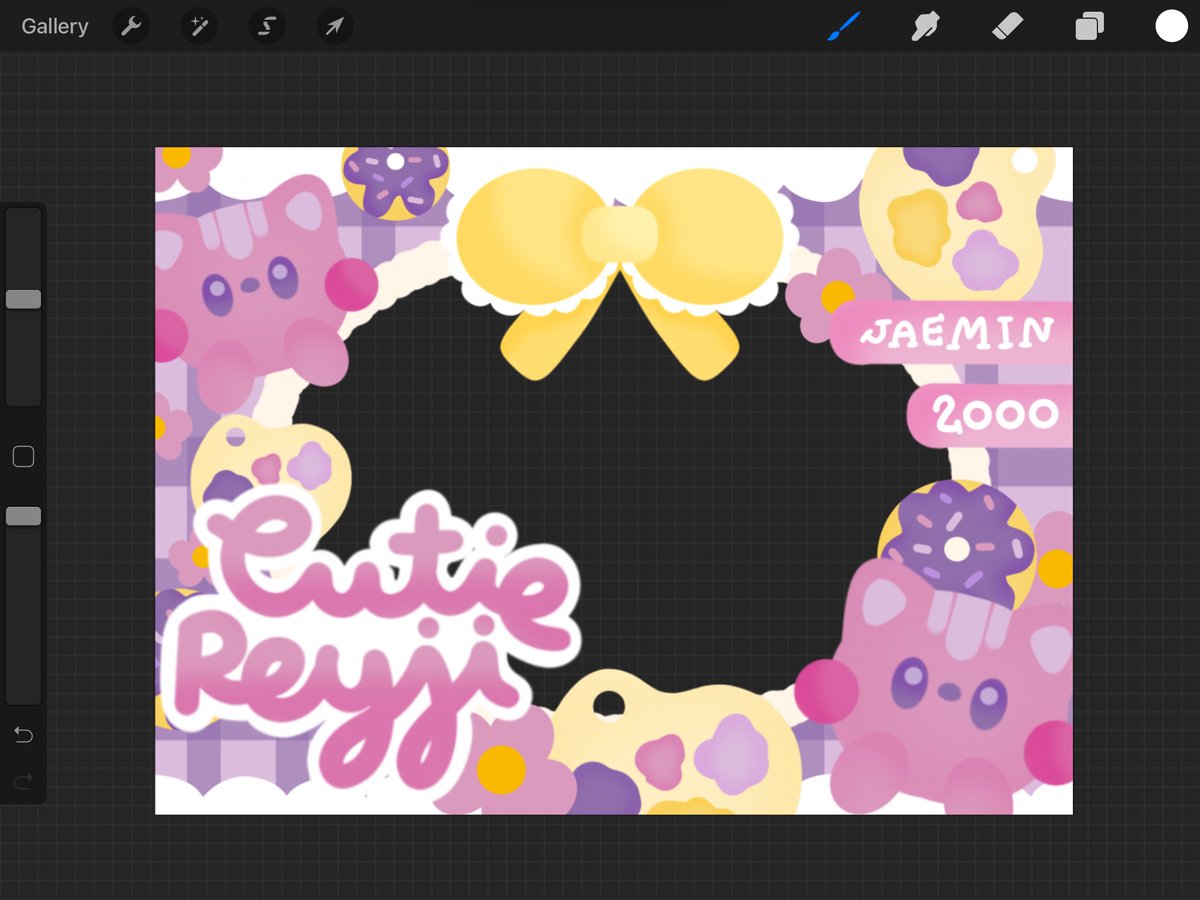Image resolution: width=1200 pixels, height=900 pixels.
Task: Open the Adjustments magic wand menu
Action: pos(199,26)
